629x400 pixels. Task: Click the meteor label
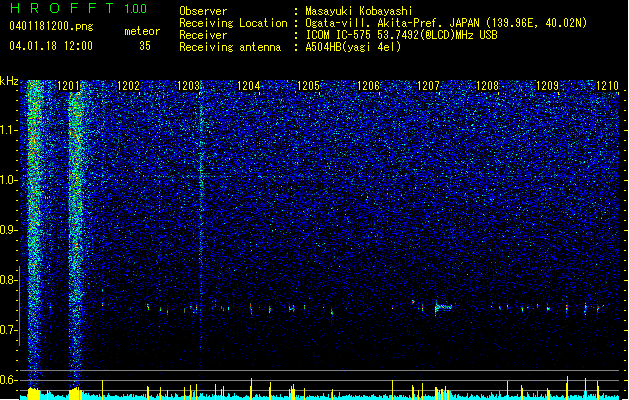[142, 31]
